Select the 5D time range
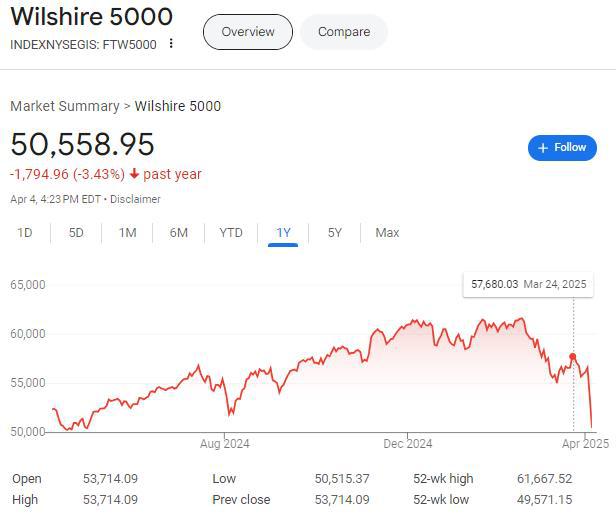 [x=76, y=233]
